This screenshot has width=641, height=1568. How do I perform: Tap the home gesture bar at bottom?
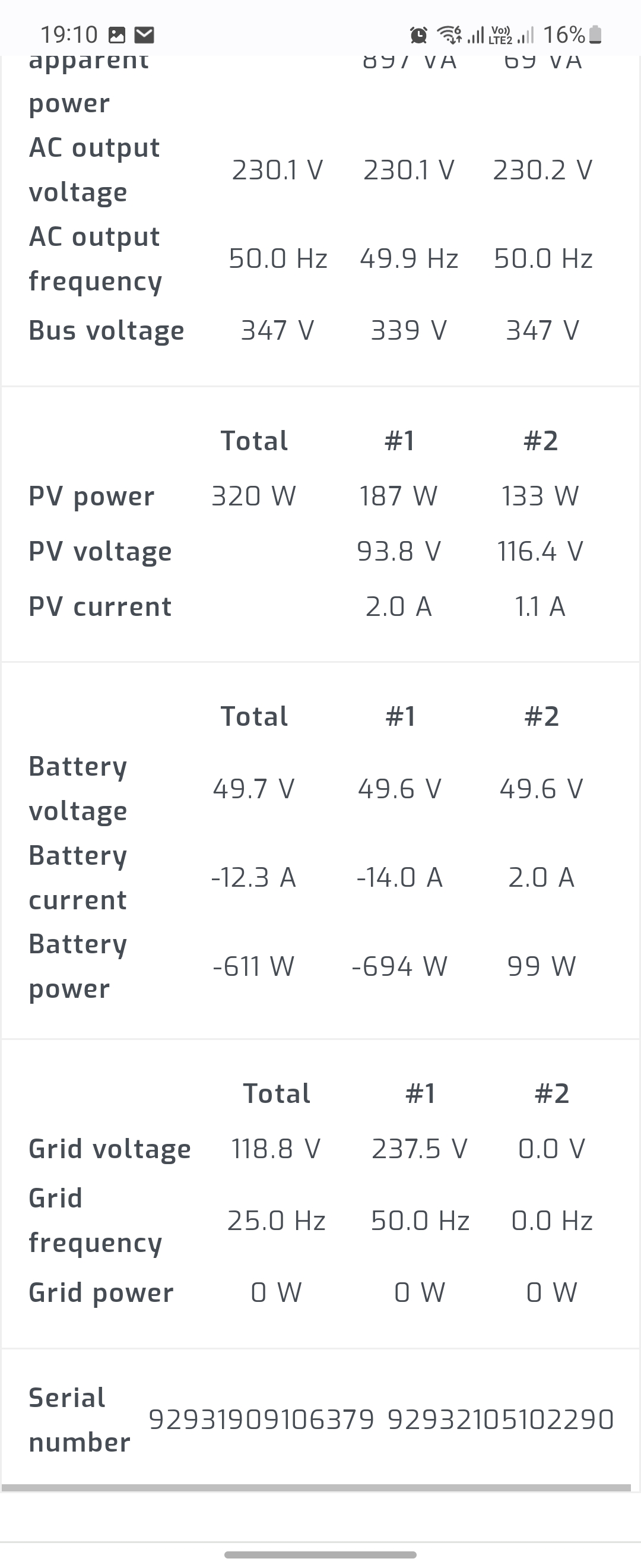[x=320, y=1554]
